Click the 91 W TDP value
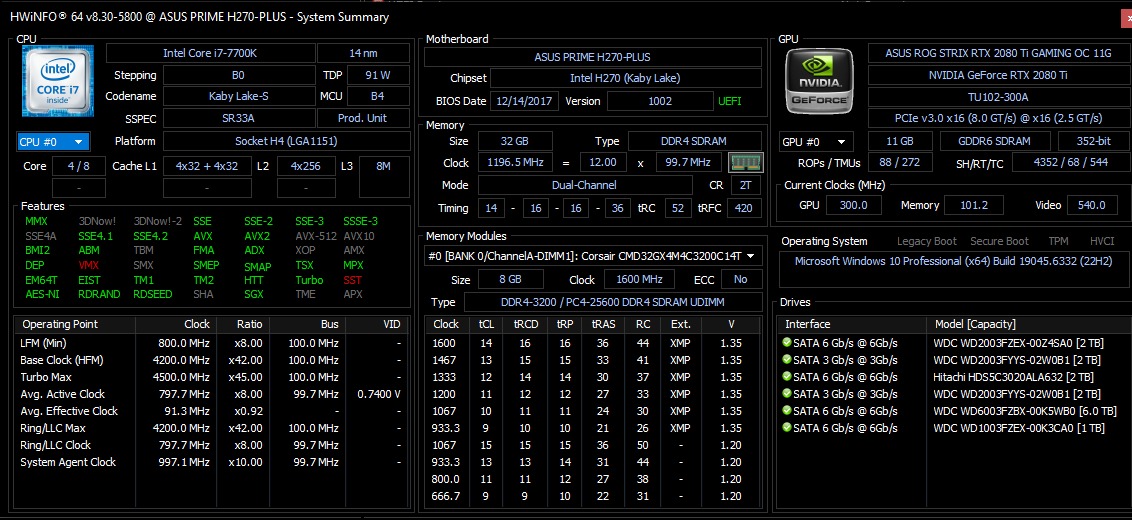Image resolution: width=1132 pixels, height=520 pixels. [378, 75]
